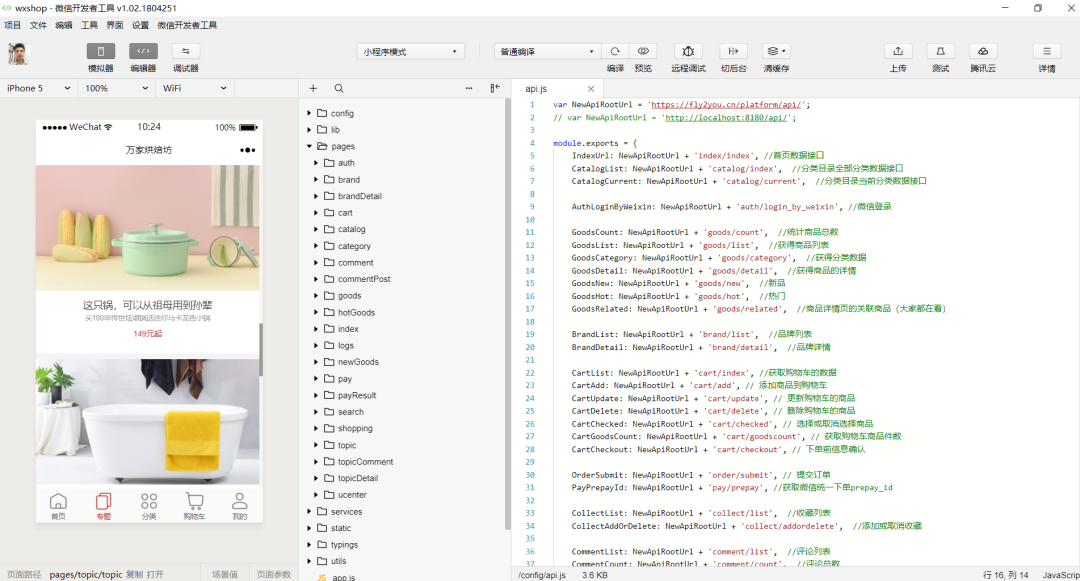Toggle the editor panel
This screenshot has height=581, width=1080.
click(143, 51)
